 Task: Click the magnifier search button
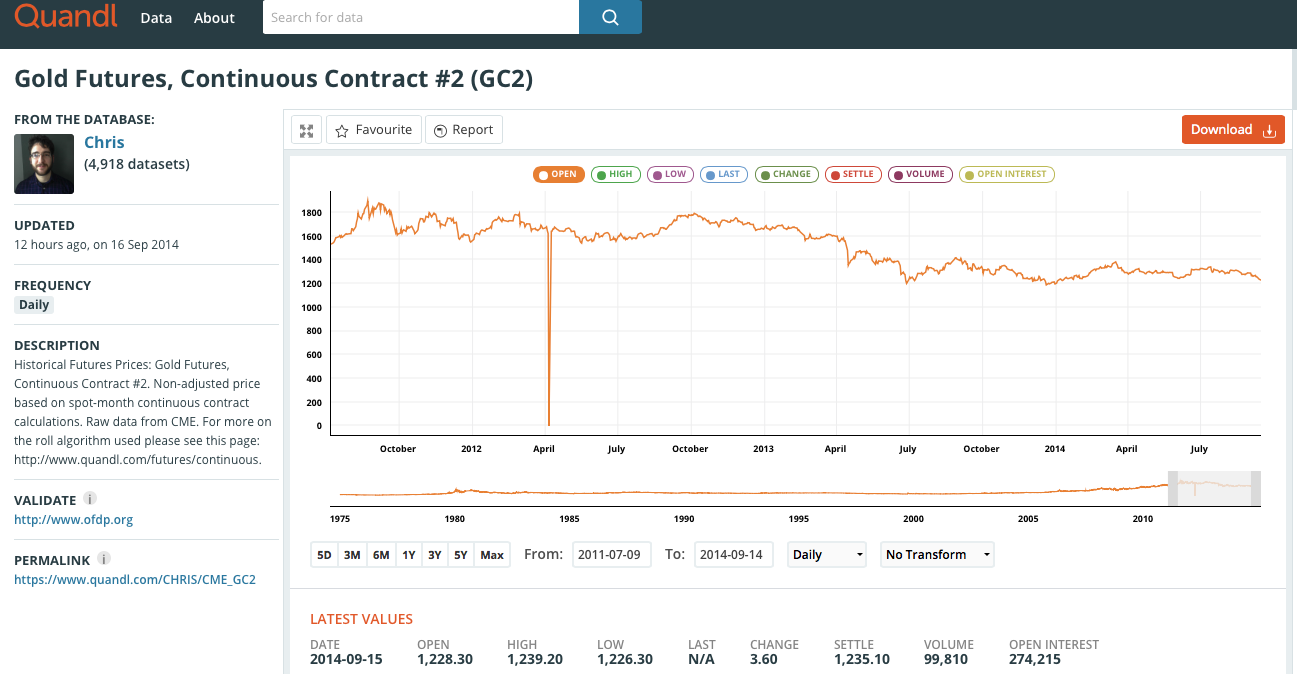(x=610, y=17)
